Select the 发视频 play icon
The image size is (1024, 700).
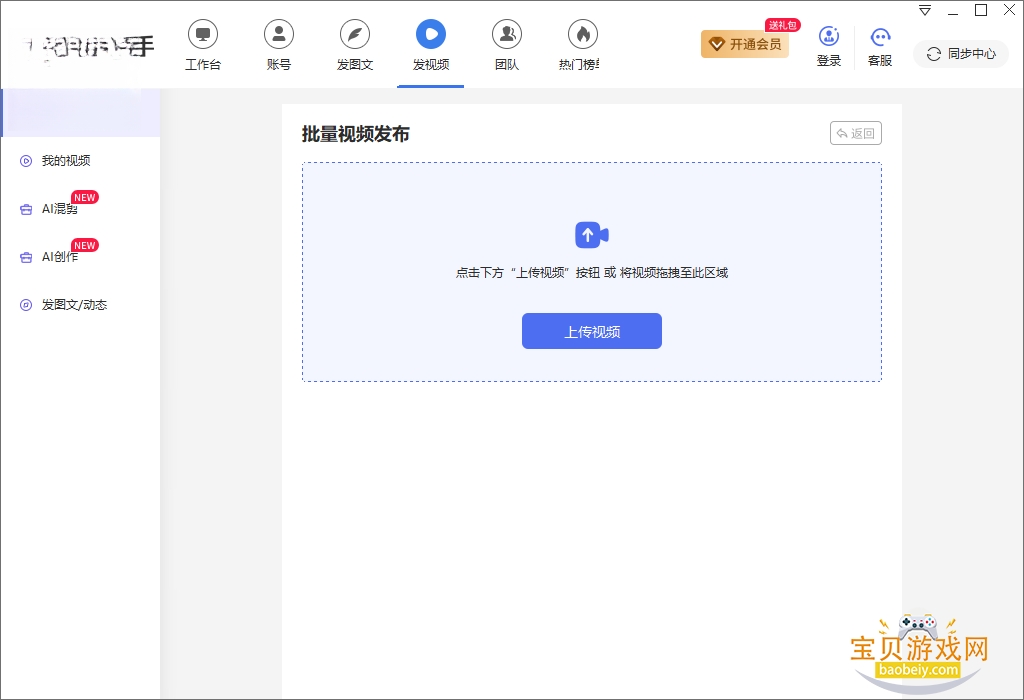coord(431,35)
